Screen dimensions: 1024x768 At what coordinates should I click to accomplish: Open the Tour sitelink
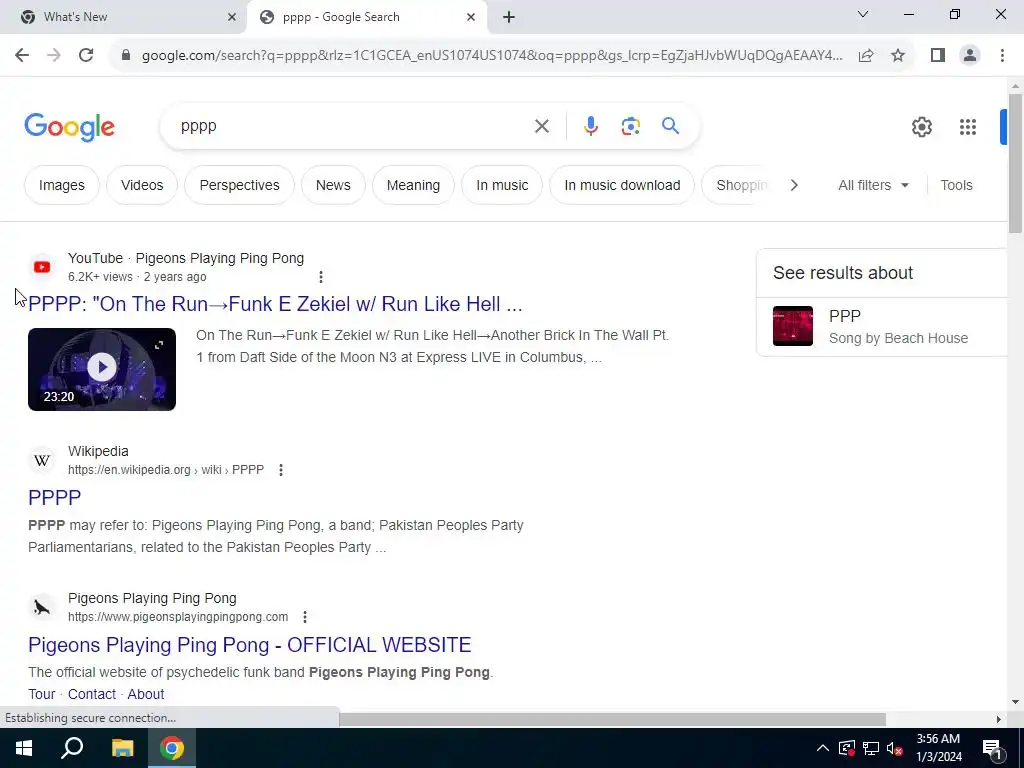pyautogui.click(x=42, y=694)
